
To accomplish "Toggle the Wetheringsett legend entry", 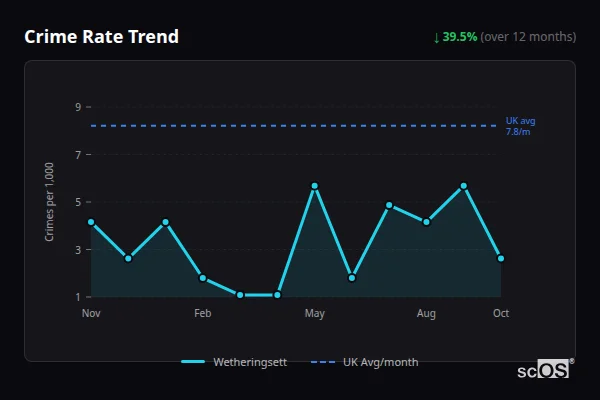I will (x=234, y=362).
